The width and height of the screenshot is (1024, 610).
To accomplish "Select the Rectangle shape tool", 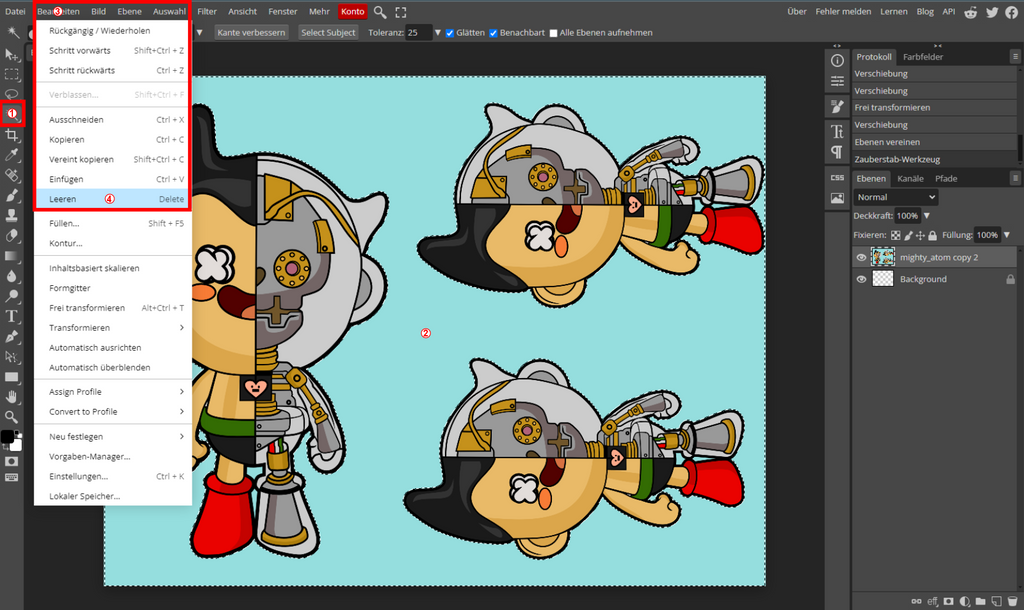I will point(12,377).
